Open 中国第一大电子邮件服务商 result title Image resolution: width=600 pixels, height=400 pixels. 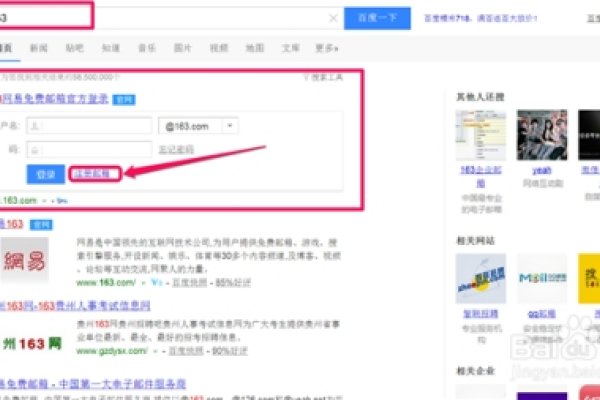click(x=93, y=383)
